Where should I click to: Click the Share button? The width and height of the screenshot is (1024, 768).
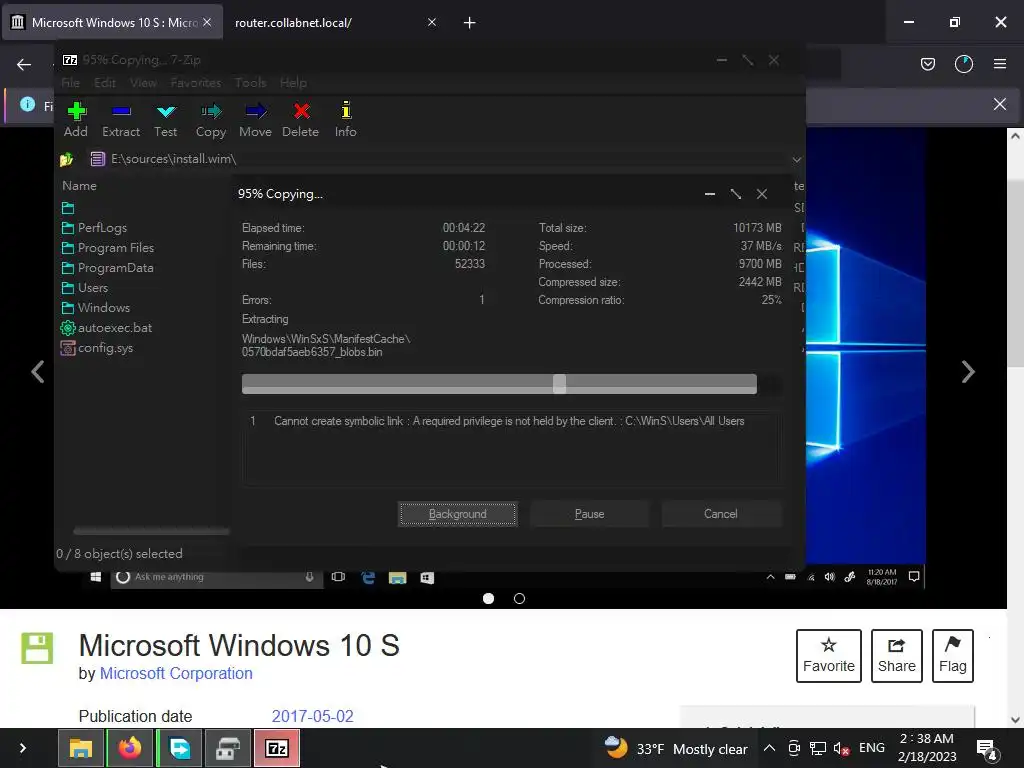pyautogui.click(x=897, y=656)
